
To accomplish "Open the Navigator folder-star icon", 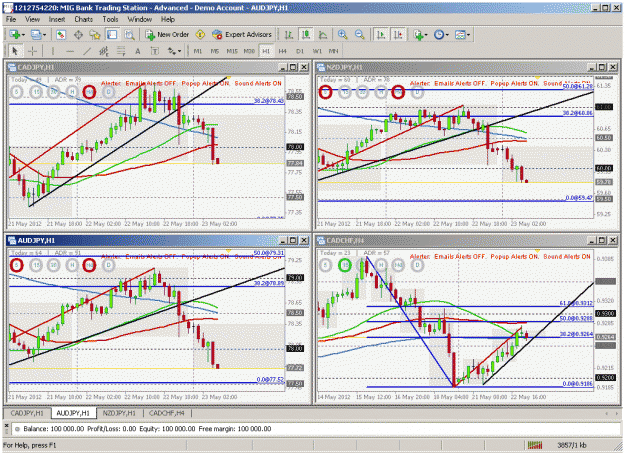I will pos(95,35).
